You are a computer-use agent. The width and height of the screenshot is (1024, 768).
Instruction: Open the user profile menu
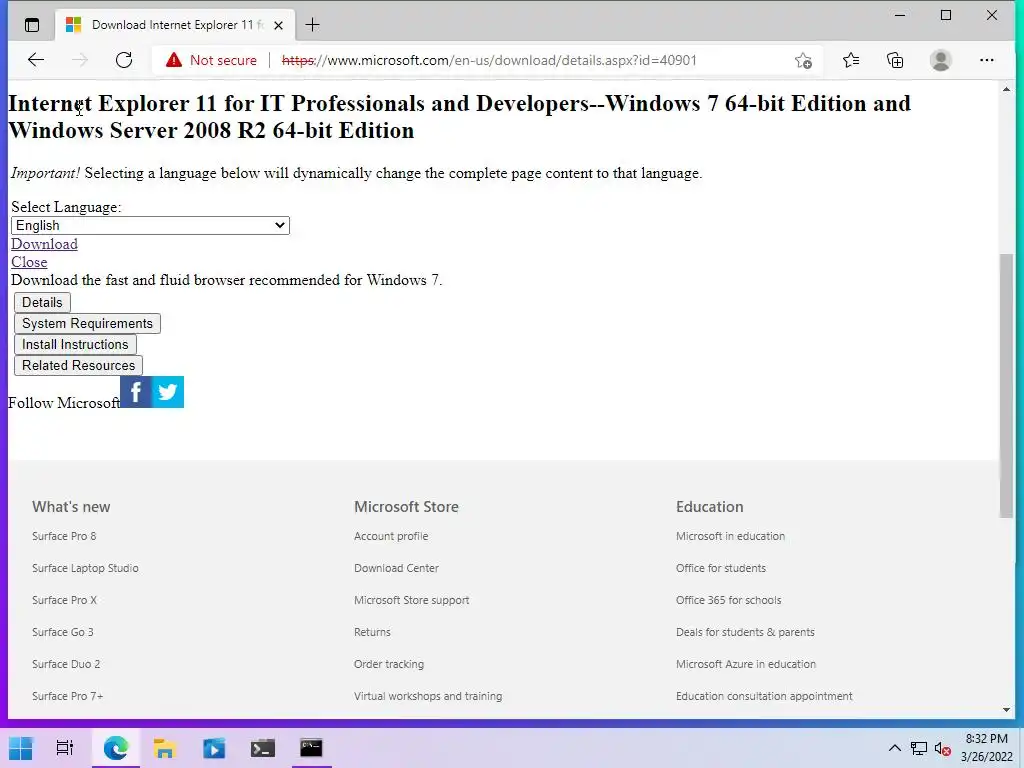[940, 60]
